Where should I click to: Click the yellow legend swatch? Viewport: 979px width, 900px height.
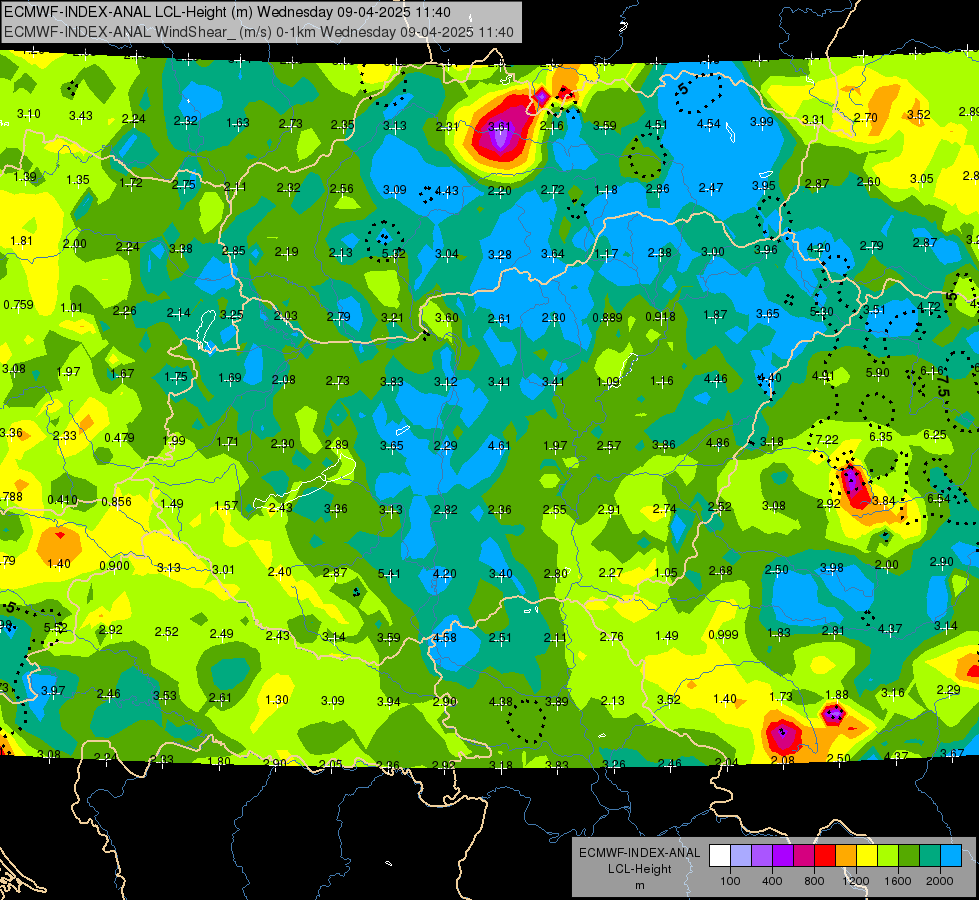867,856
